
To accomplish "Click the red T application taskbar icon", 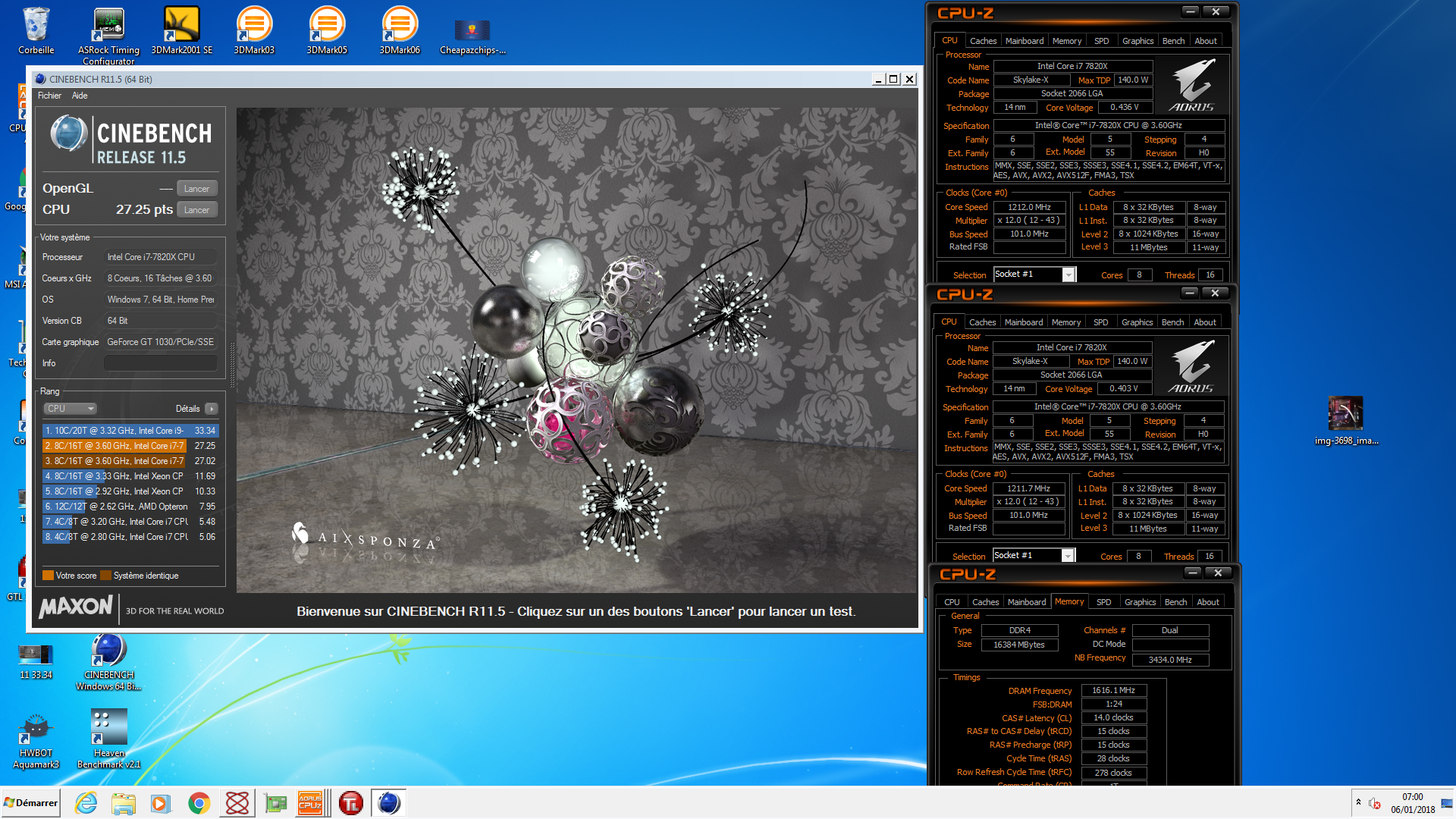I will [351, 803].
